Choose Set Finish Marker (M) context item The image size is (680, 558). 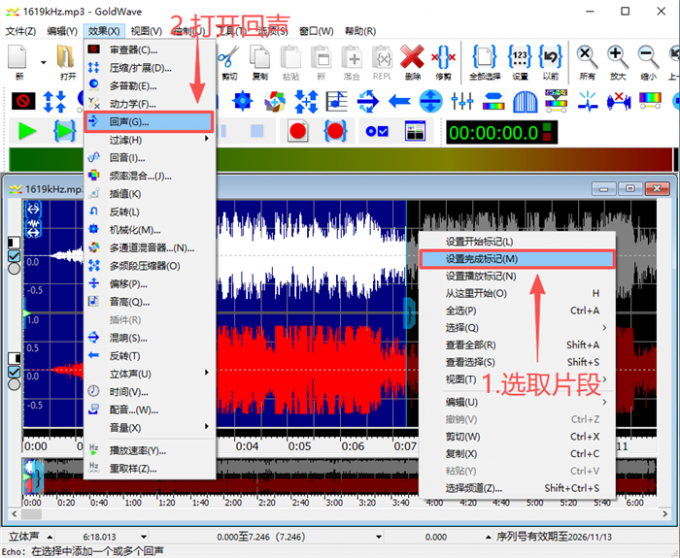point(517,259)
